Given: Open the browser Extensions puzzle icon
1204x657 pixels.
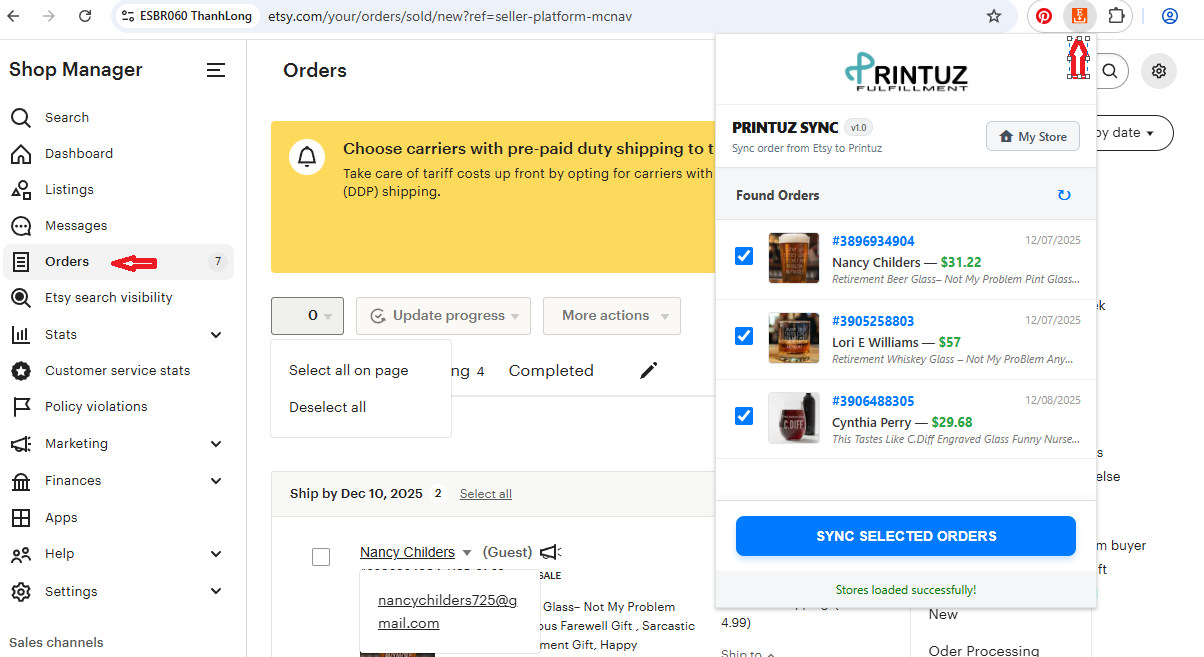Looking at the screenshot, I should 1116,16.
